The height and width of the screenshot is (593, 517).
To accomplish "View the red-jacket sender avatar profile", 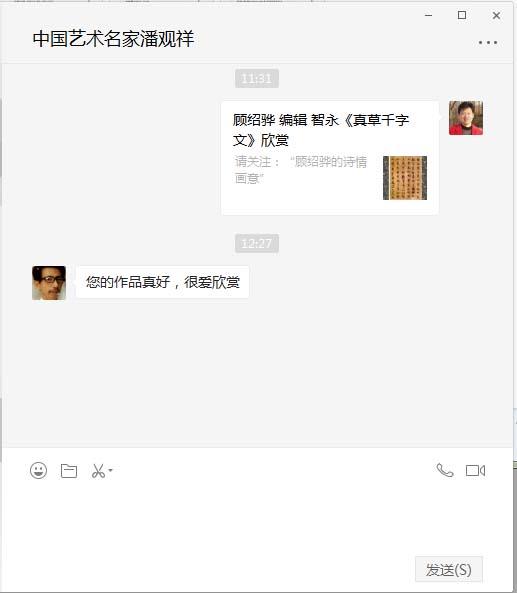I will pos(466,118).
